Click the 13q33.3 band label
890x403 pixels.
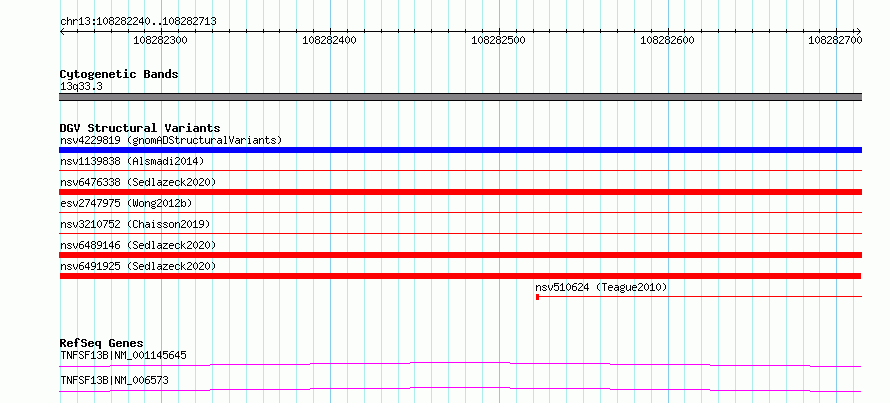click(x=81, y=87)
